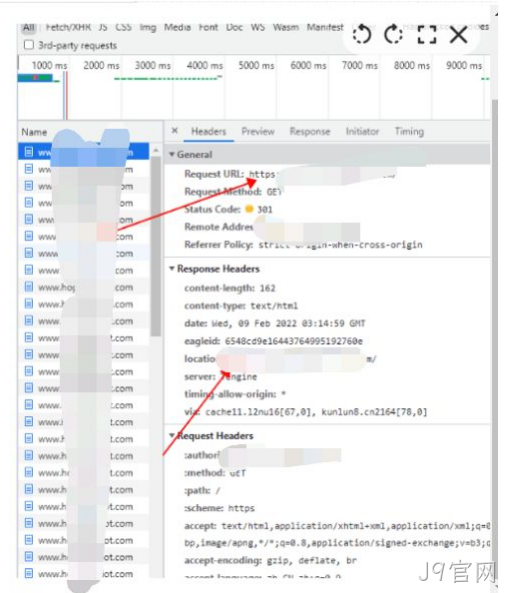The height and width of the screenshot is (593, 508).
Task: Click the Name column header
Action: [x=34, y=132]
